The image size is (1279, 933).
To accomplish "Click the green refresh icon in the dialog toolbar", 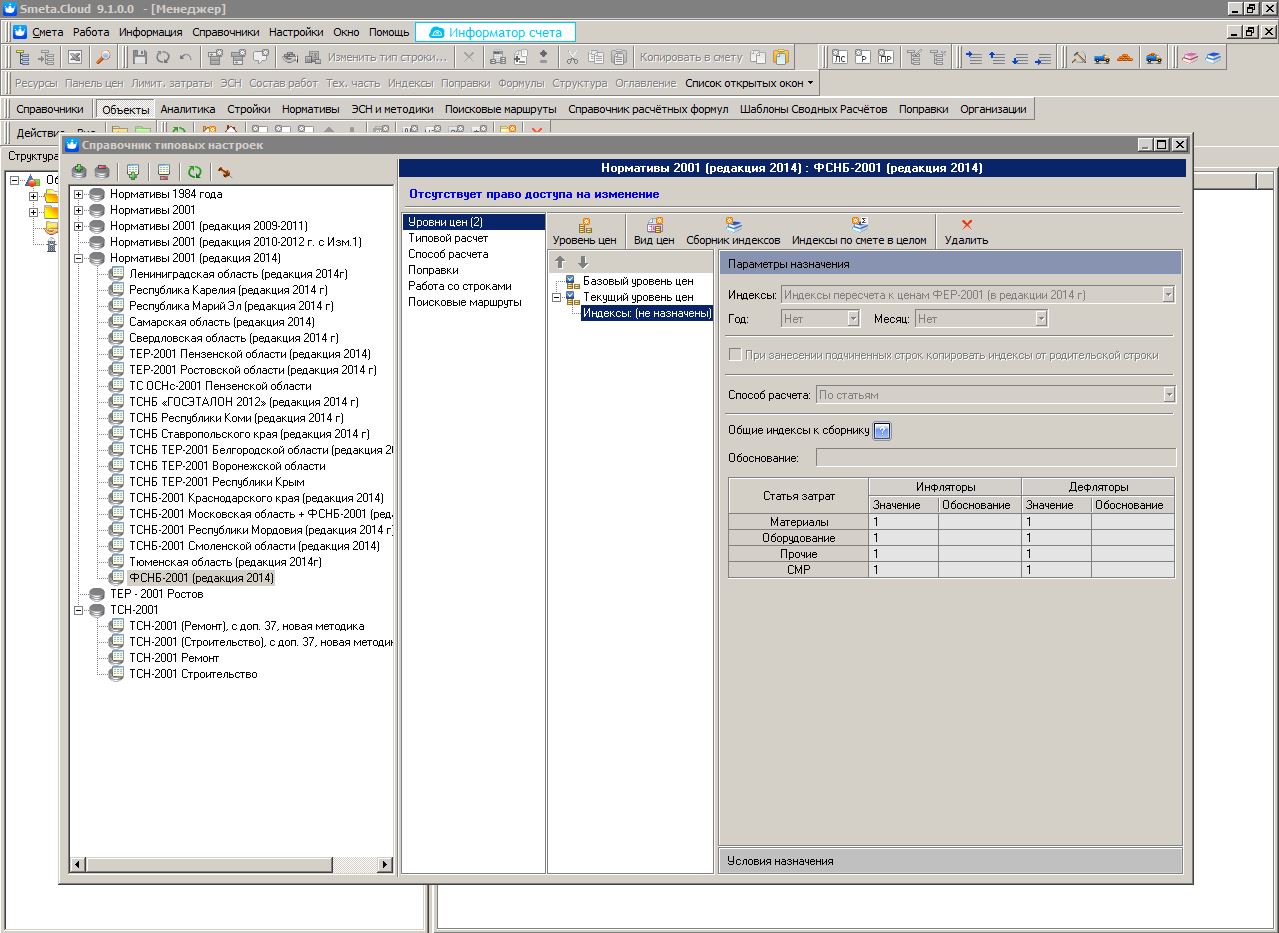I will [x=194, y=172].
